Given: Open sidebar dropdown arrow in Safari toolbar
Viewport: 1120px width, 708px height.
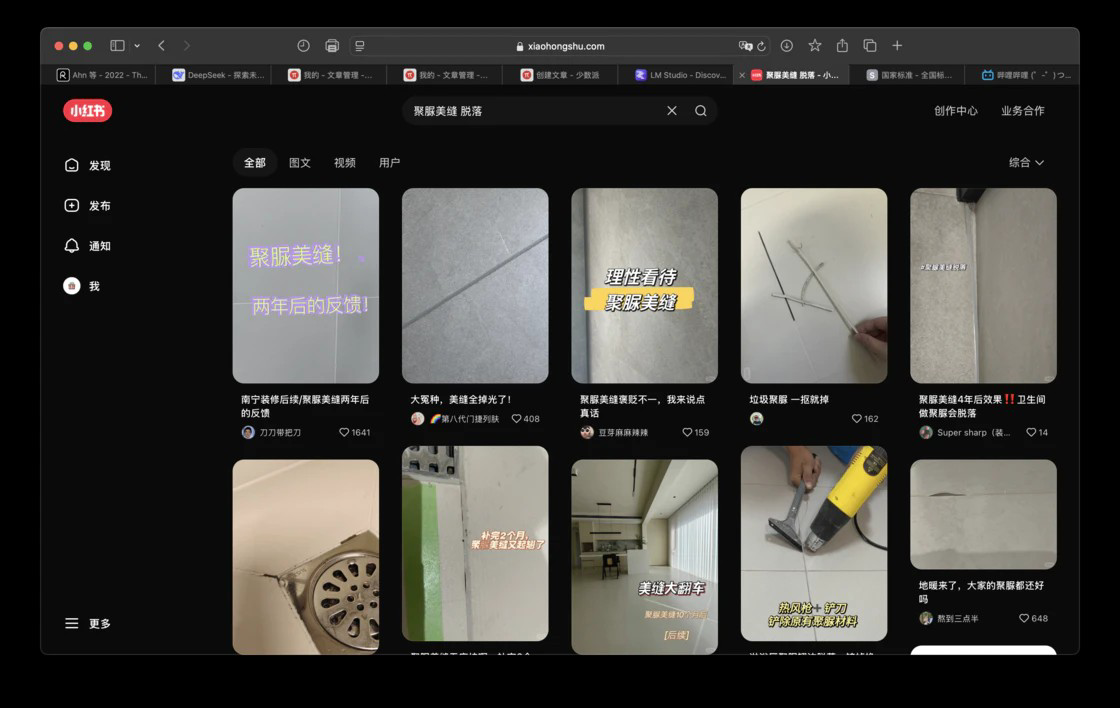Looking at the screenshot, I should (x=137, y=46).
